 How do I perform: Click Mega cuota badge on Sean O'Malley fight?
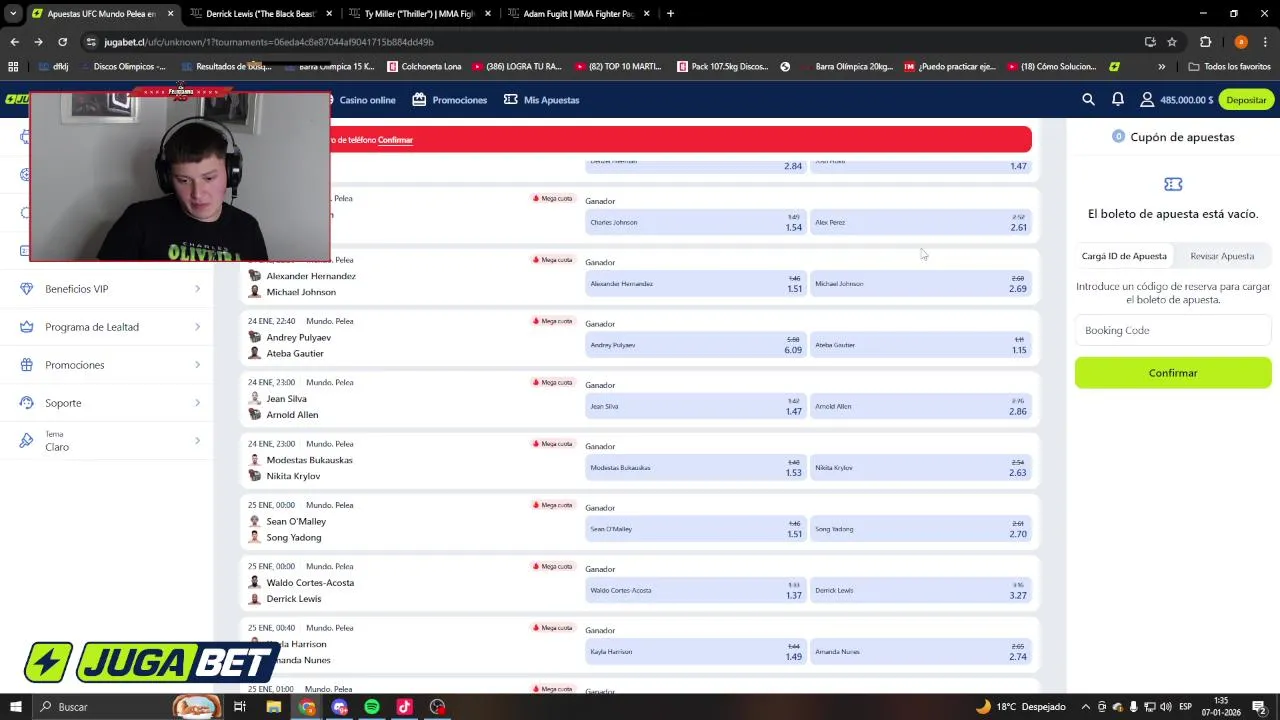pos(553,505)
